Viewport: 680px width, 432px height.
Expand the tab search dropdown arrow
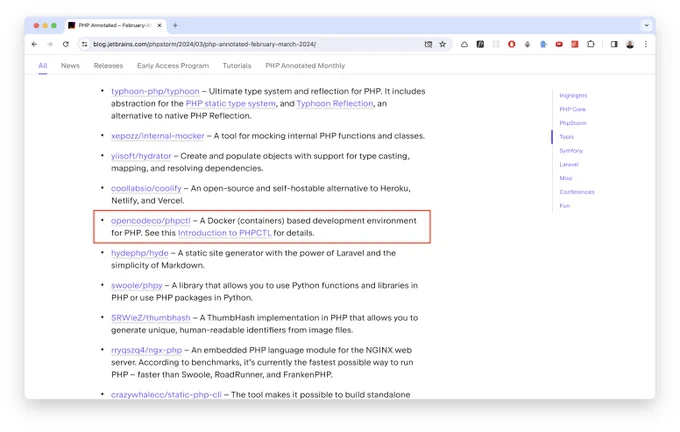646,26
